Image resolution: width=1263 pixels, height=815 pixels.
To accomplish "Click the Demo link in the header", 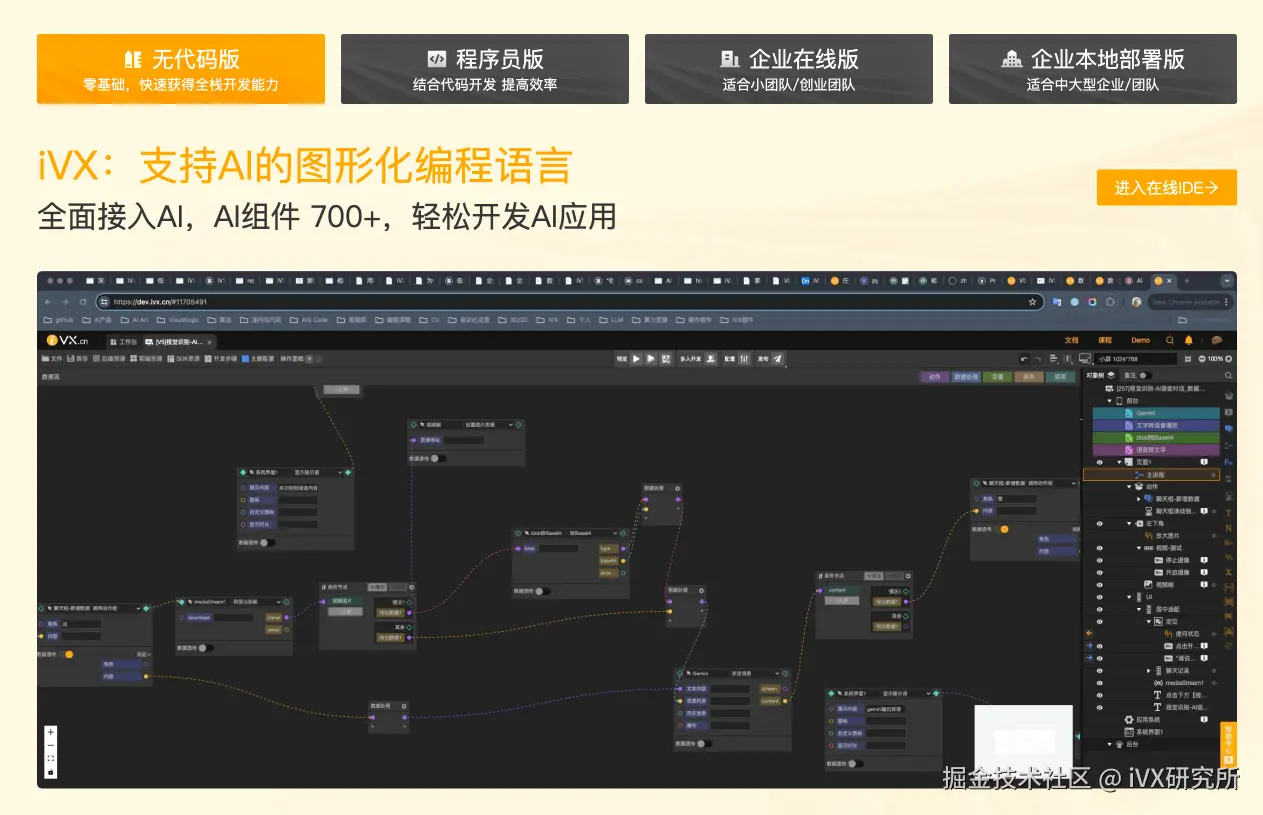I will [x=1140, y=341].
